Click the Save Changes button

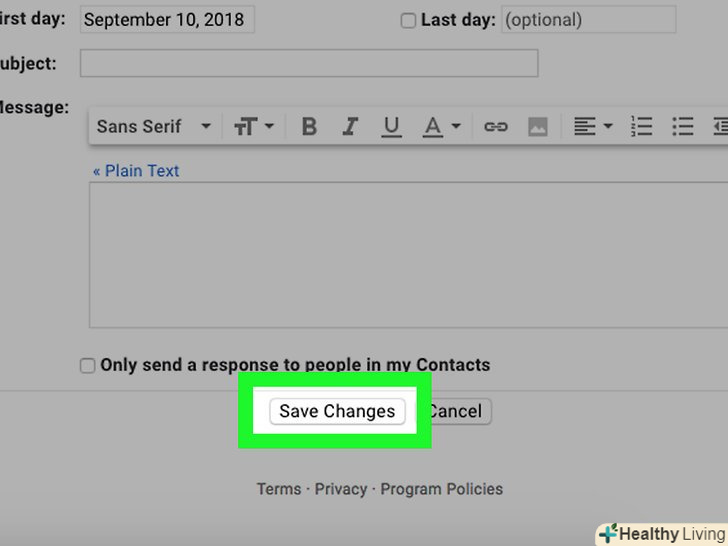(337, 411)
